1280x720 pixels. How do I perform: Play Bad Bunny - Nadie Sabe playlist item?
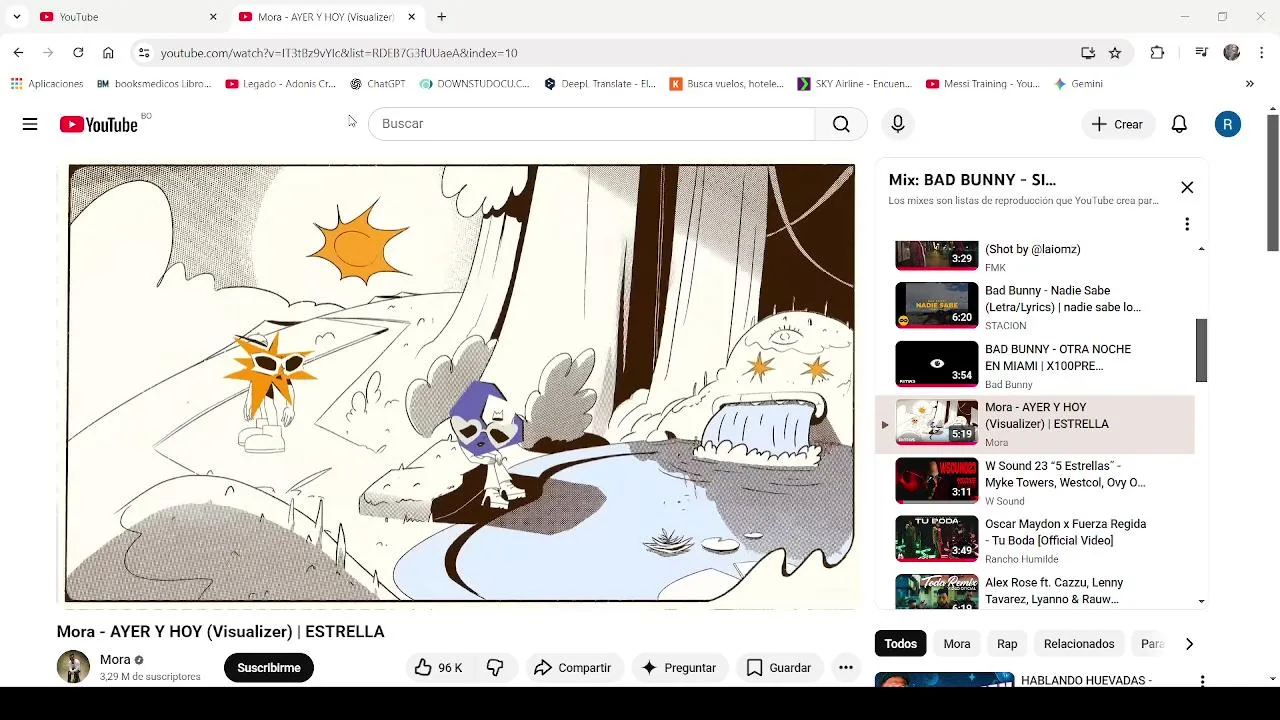[x=1035, y=306]
